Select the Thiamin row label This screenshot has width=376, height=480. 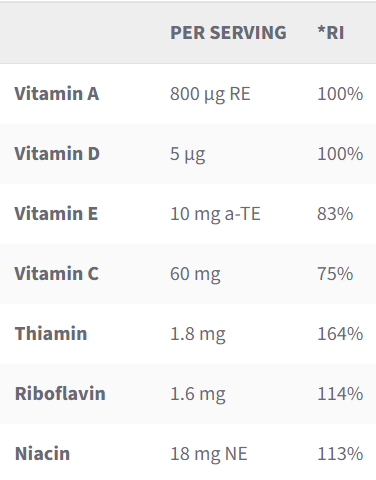[x=51, y=334]
